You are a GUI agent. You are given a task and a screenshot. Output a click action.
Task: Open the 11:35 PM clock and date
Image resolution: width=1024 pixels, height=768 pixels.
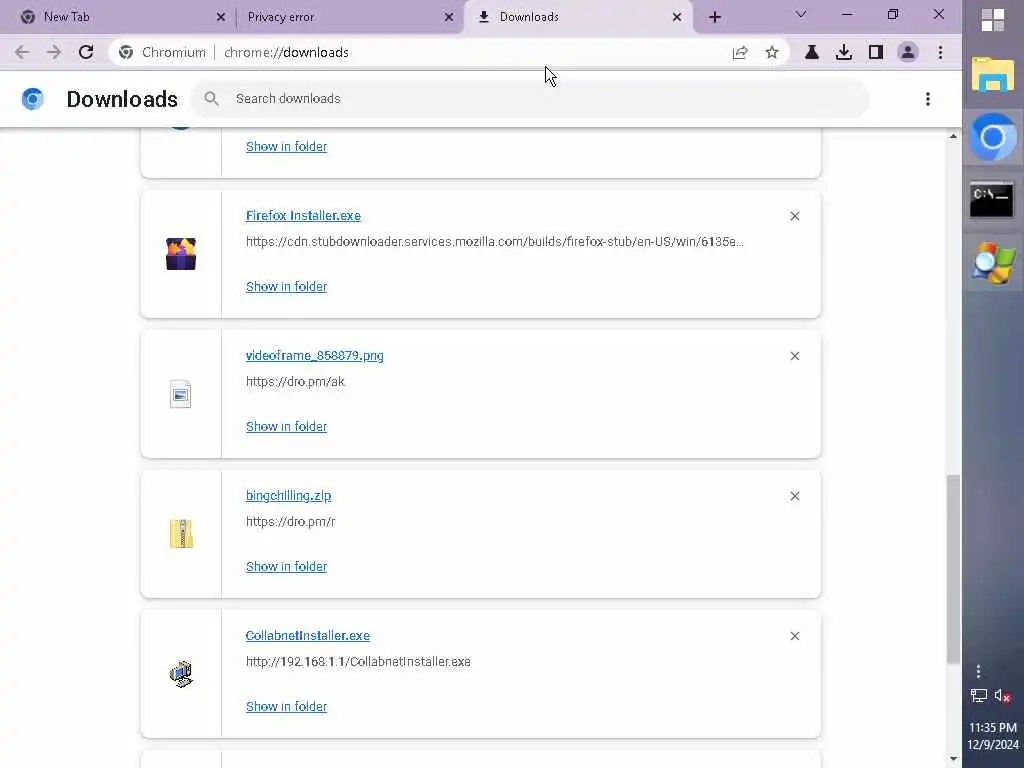[993, 735]
